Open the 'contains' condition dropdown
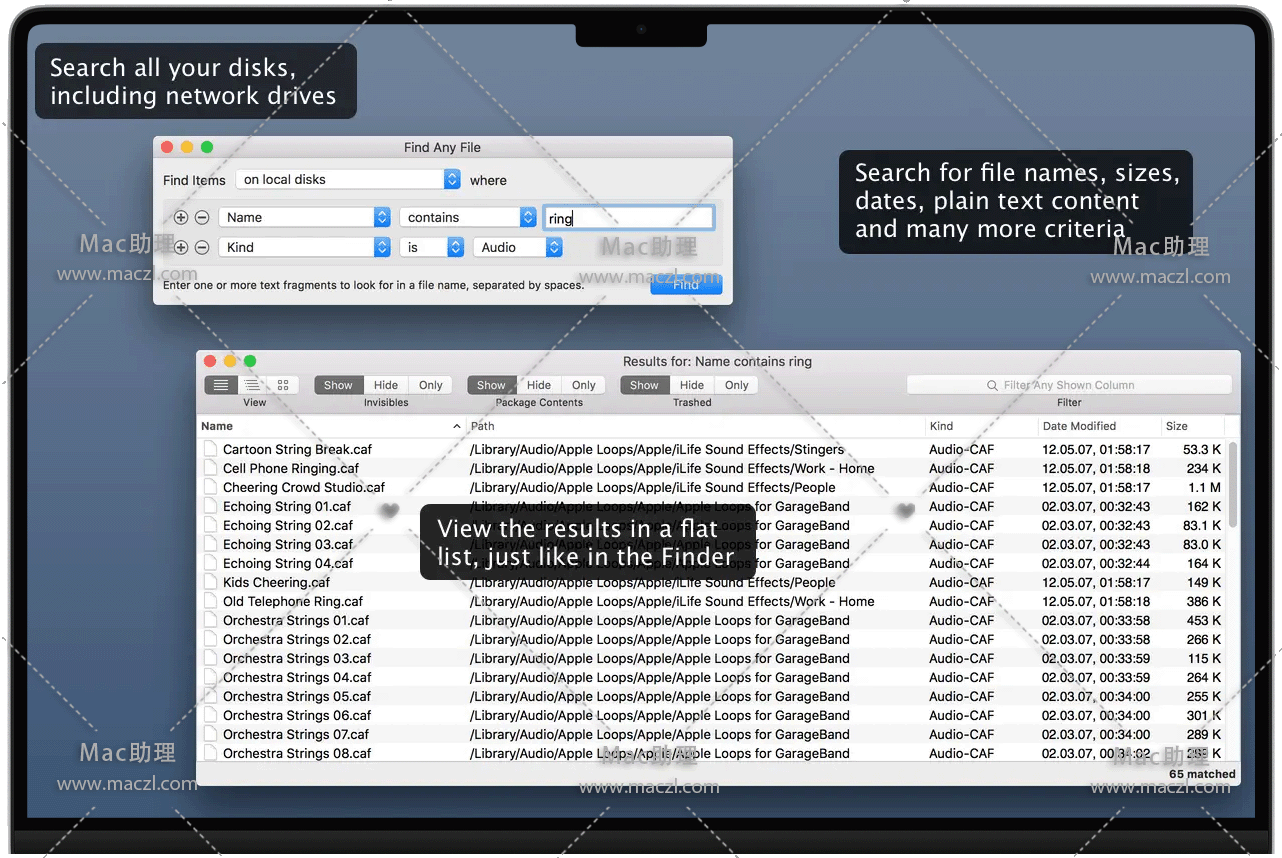This screenshot has width=1282, height=858. [x=468, y=218]
